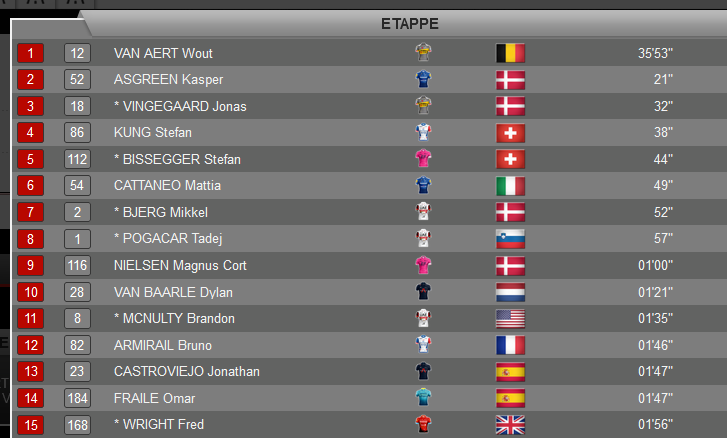727x438 pixels.
Task: Open rider VAN AERT Wout
Action: [163, 53]
